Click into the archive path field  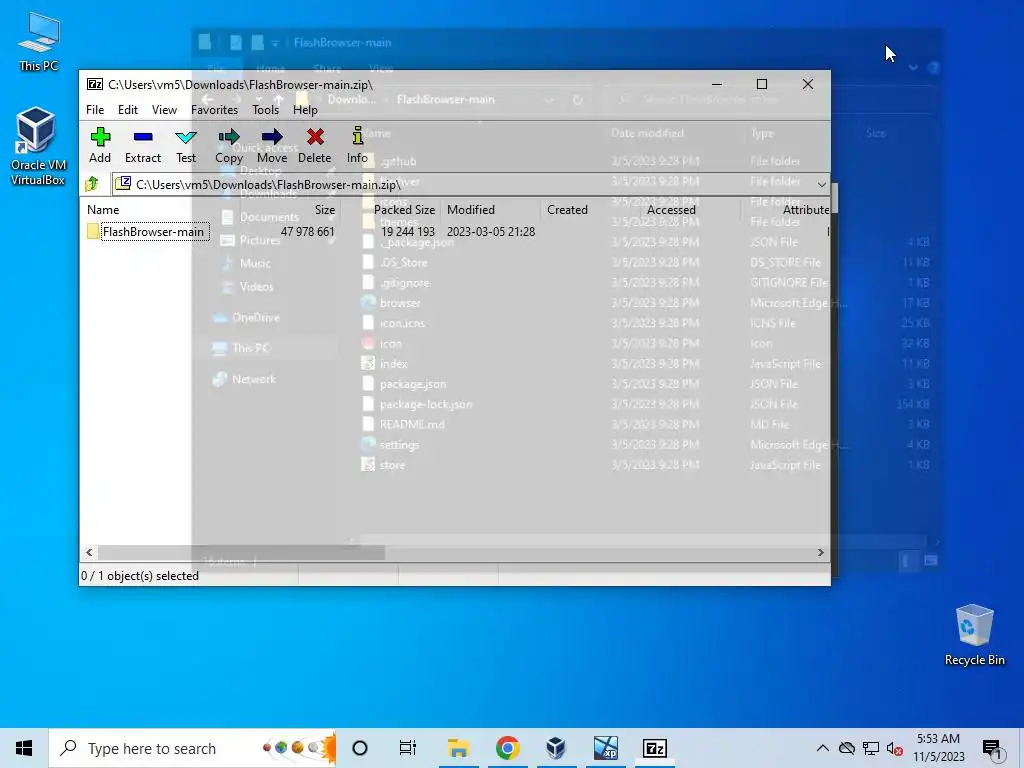click(464, 184)
